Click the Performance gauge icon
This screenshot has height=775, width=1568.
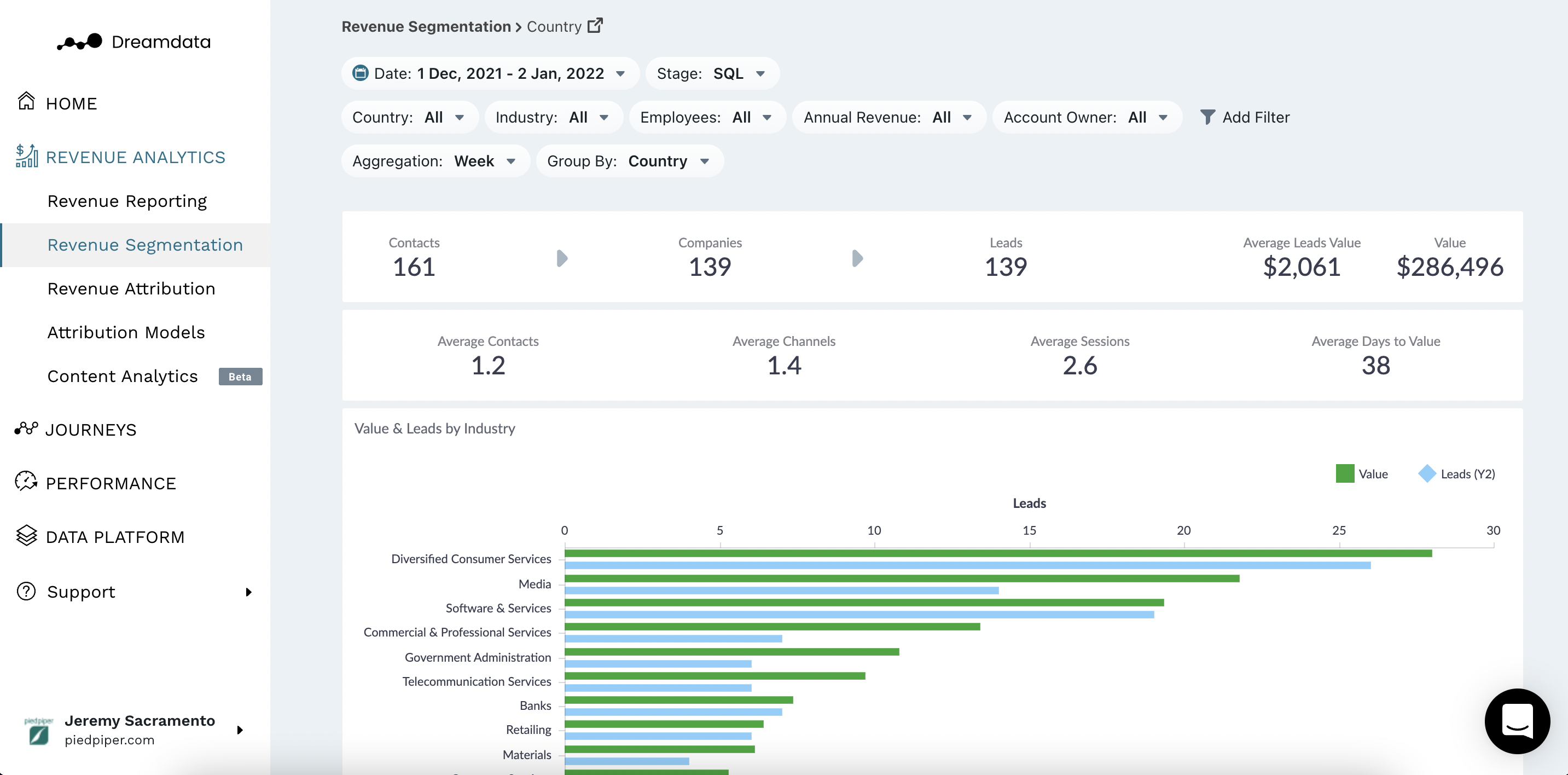[26, 482]
